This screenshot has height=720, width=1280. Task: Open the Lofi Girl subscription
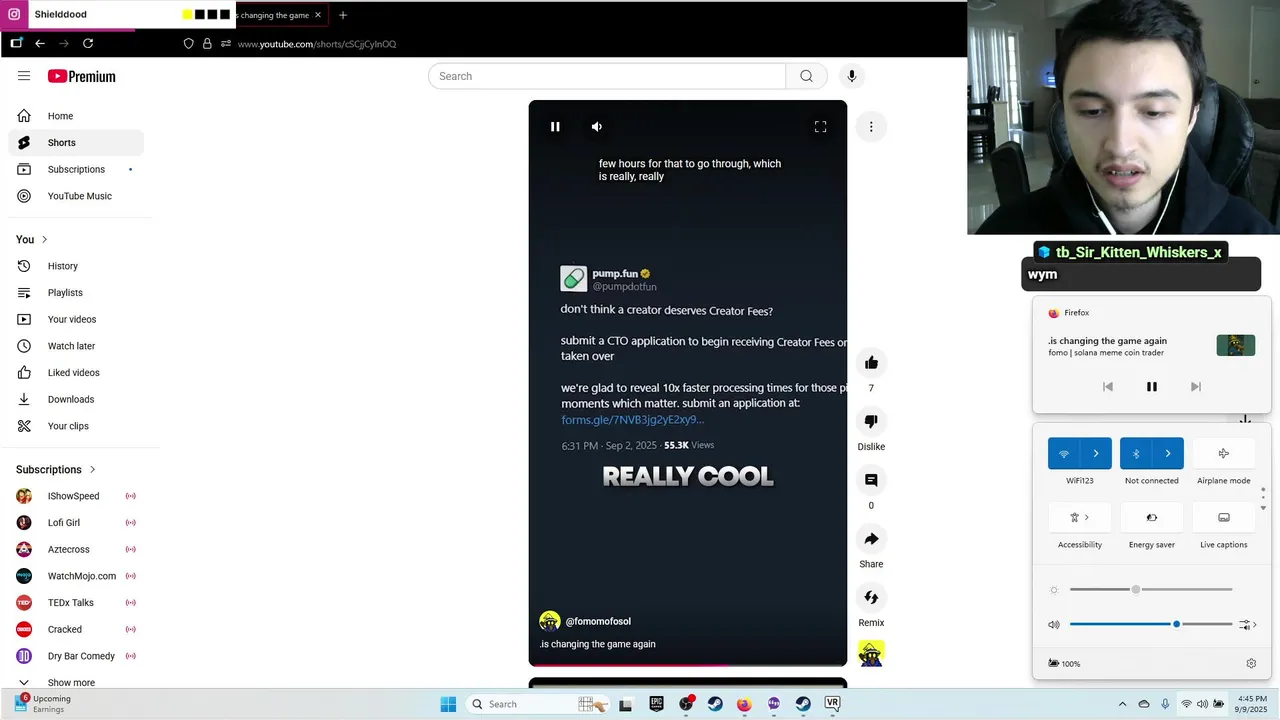coord(76,523)
